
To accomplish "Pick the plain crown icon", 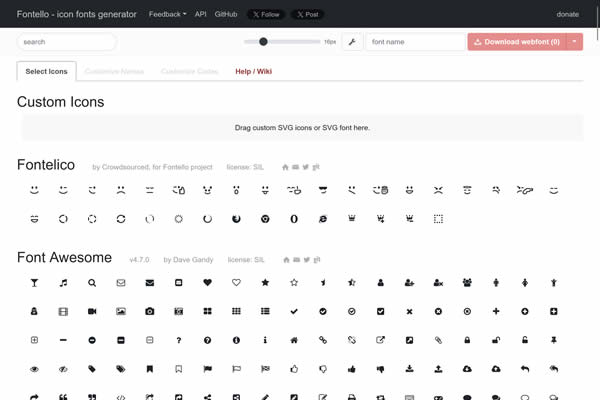I will 352,219.
